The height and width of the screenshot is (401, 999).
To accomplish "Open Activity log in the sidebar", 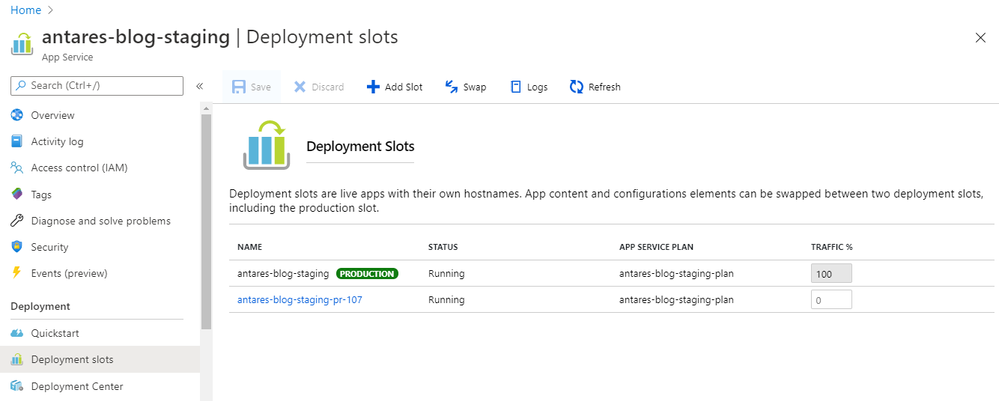I will coord(57,142).
